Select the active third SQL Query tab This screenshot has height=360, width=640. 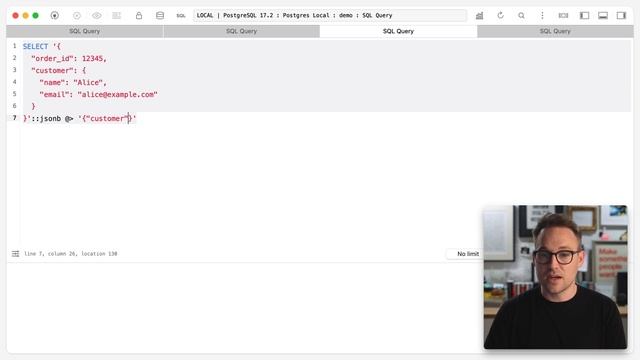tap(398, 31)
